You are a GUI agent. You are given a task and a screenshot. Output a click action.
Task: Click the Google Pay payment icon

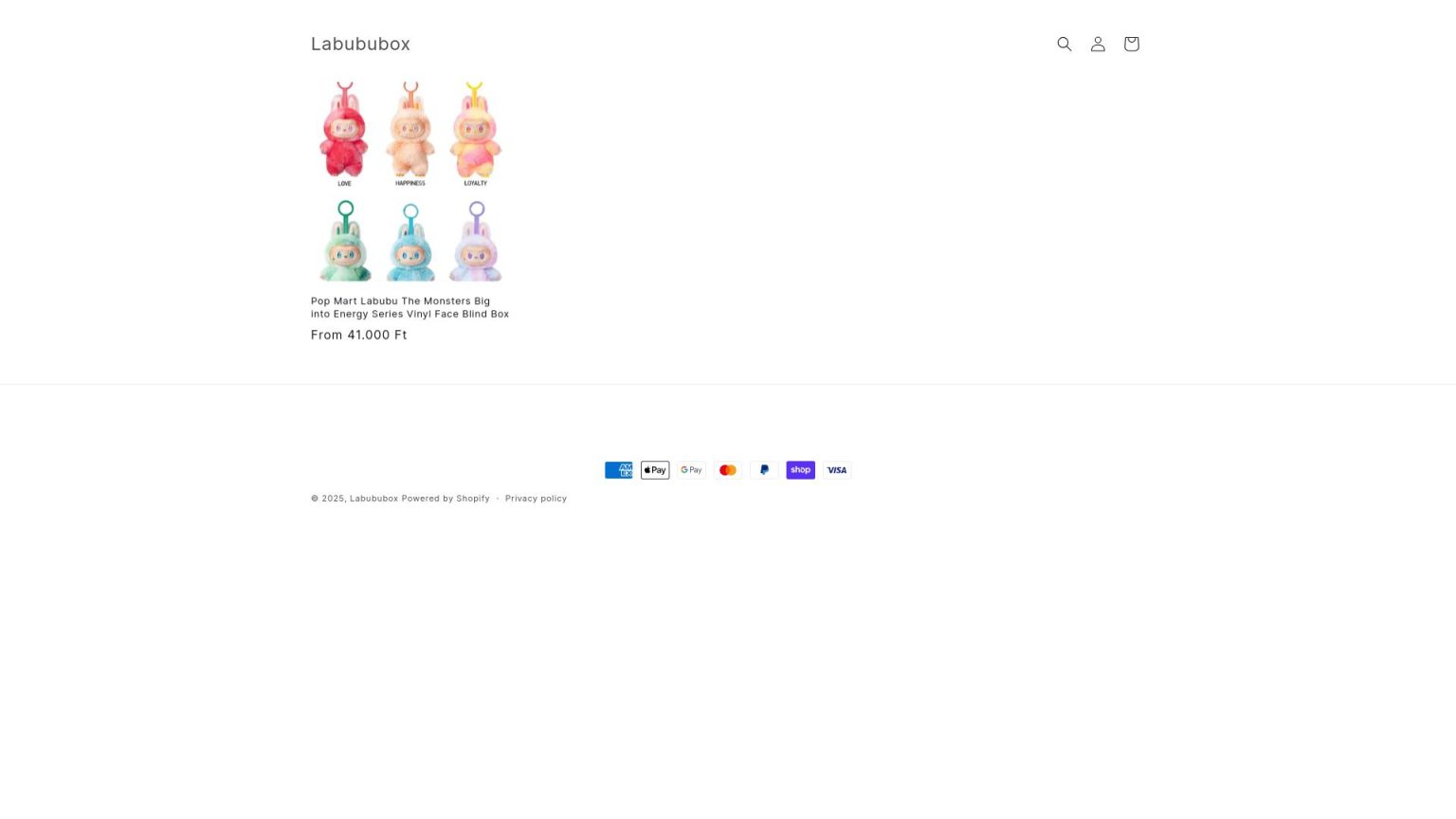(x=691, y=470)
